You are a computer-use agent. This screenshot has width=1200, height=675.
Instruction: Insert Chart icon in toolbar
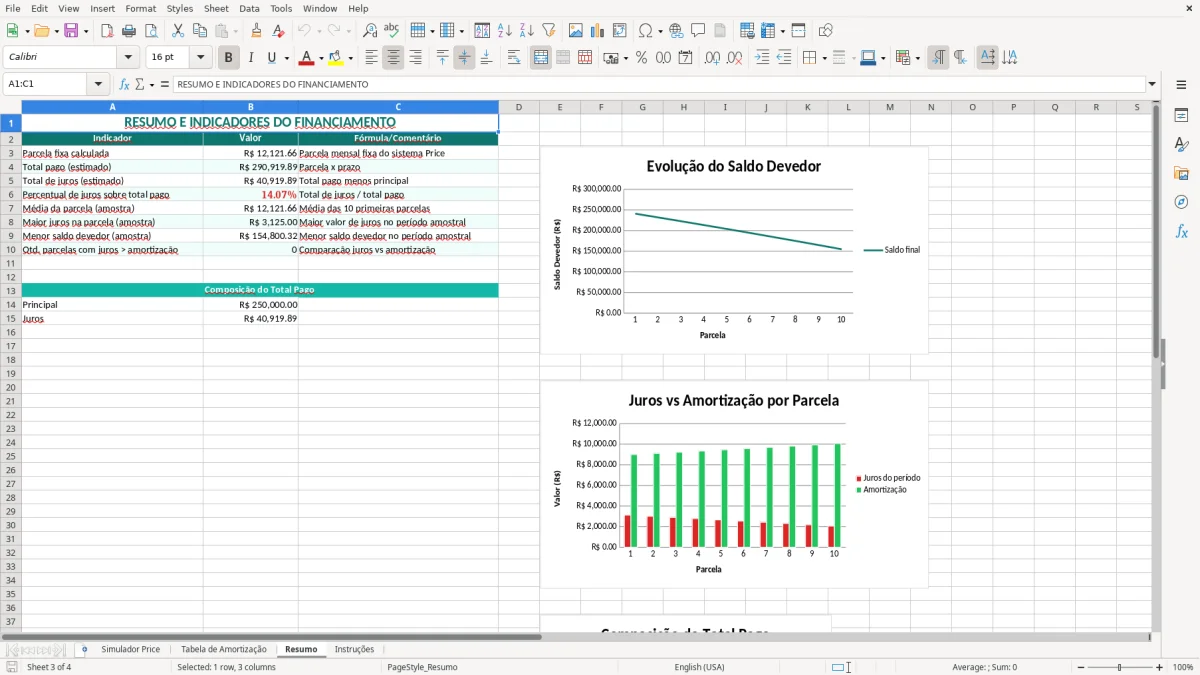[598, 31]
